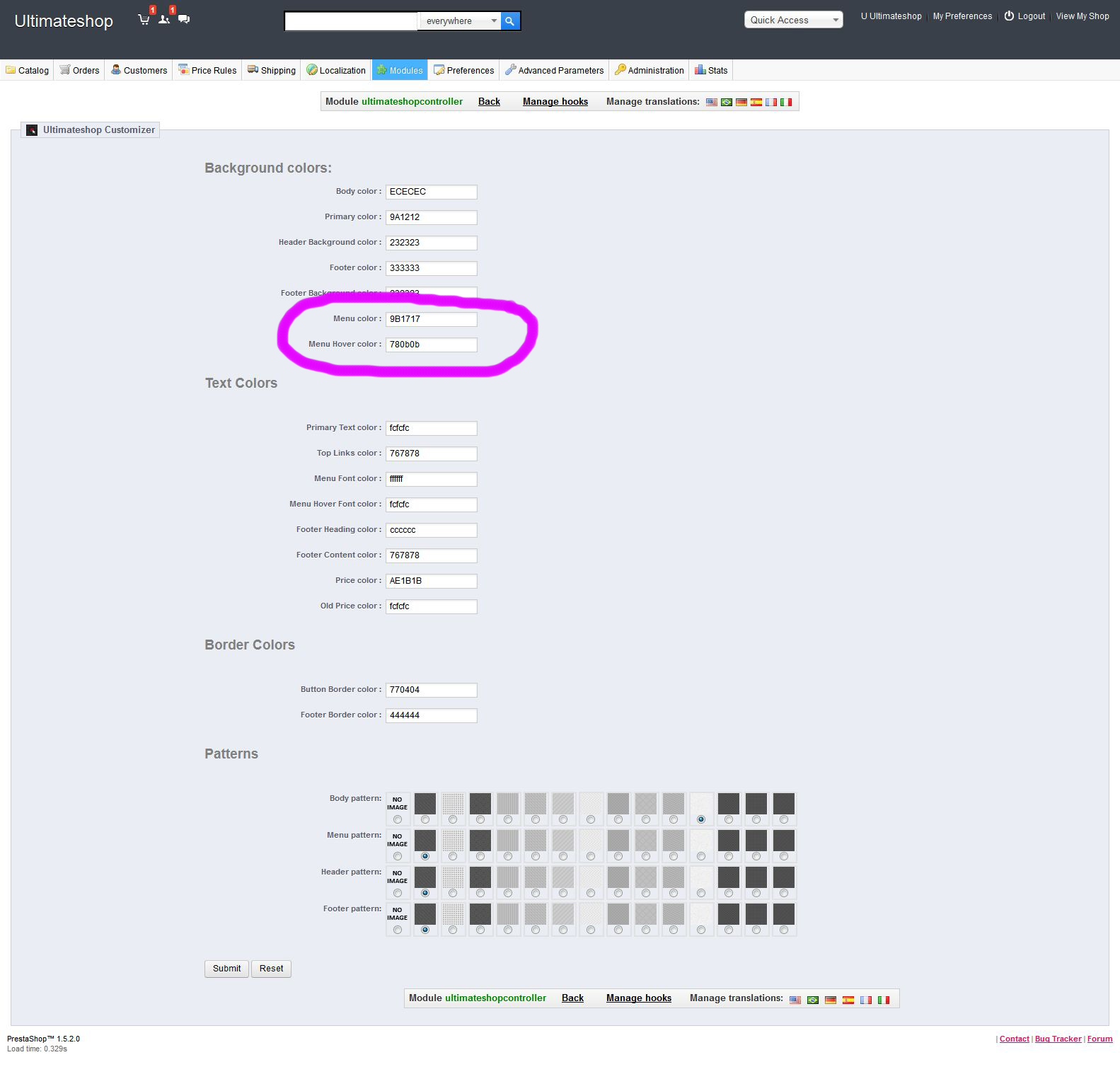Click the Back link in bottom module bar

[572, 998]
